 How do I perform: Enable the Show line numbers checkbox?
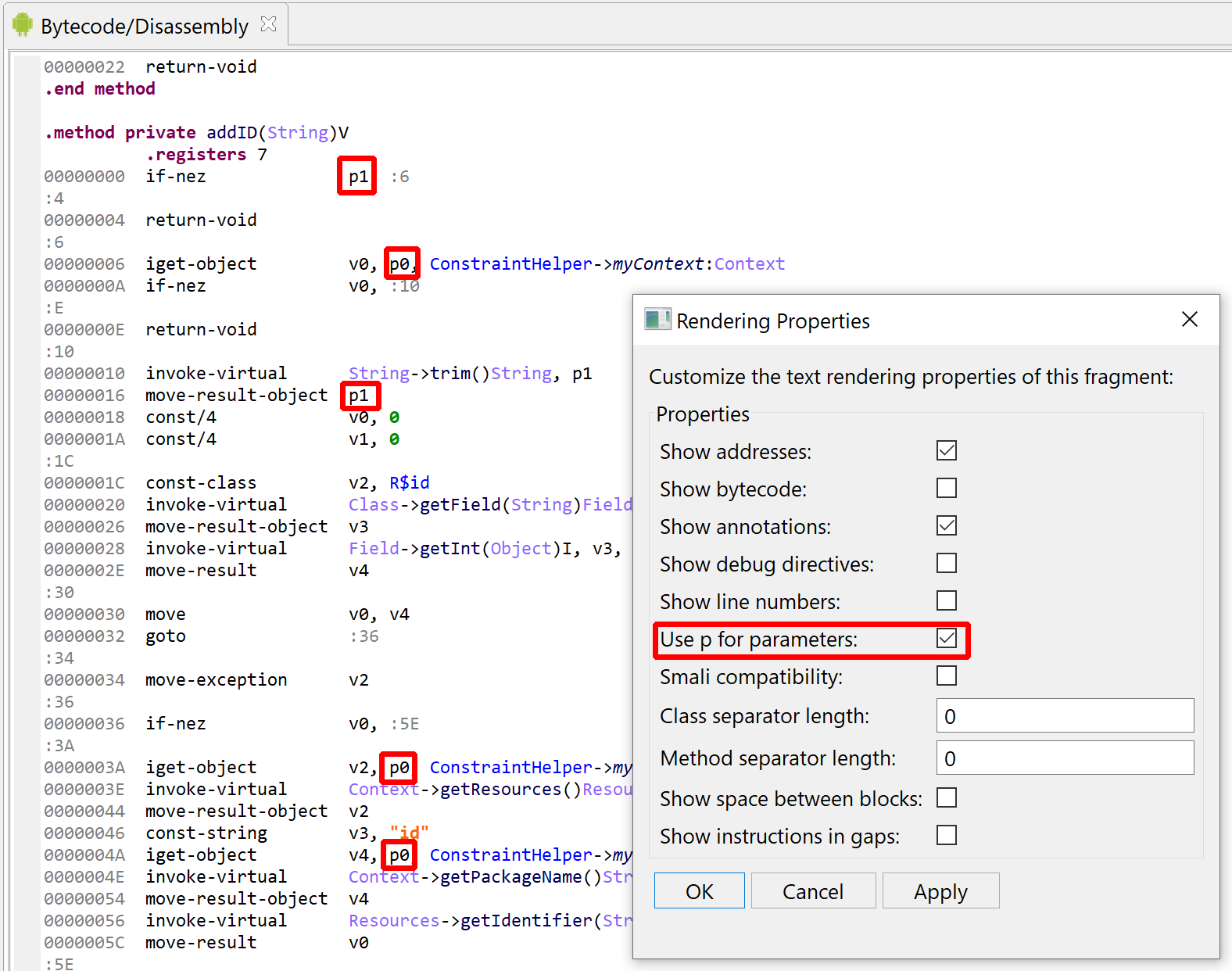tap(947, 600)
